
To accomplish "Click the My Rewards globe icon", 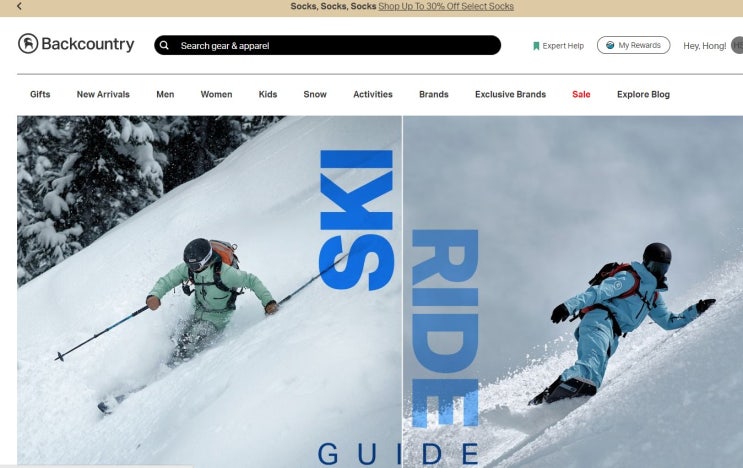I will (610, 45).
